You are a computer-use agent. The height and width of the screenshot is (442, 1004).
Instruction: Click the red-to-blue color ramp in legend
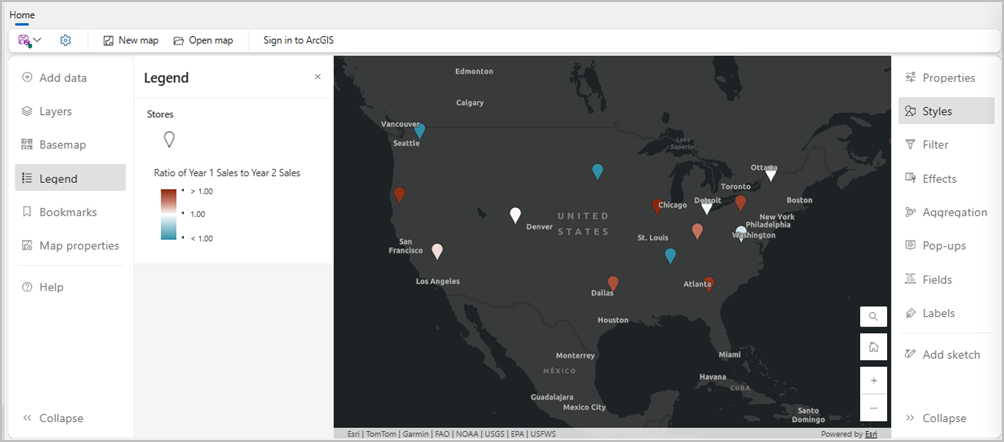(168, 215)
